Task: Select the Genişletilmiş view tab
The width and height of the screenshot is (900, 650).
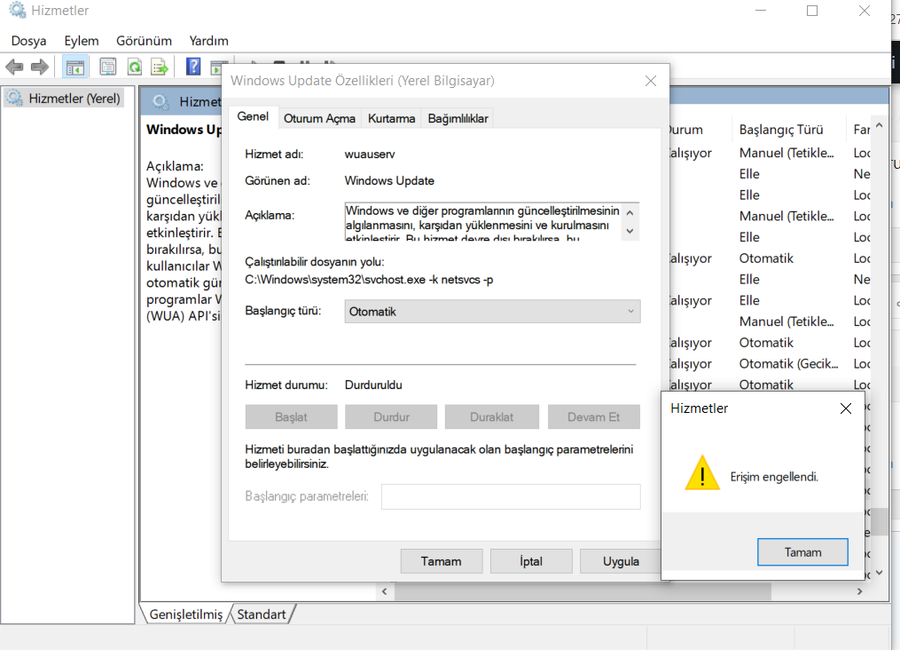Action: (186, 614)
